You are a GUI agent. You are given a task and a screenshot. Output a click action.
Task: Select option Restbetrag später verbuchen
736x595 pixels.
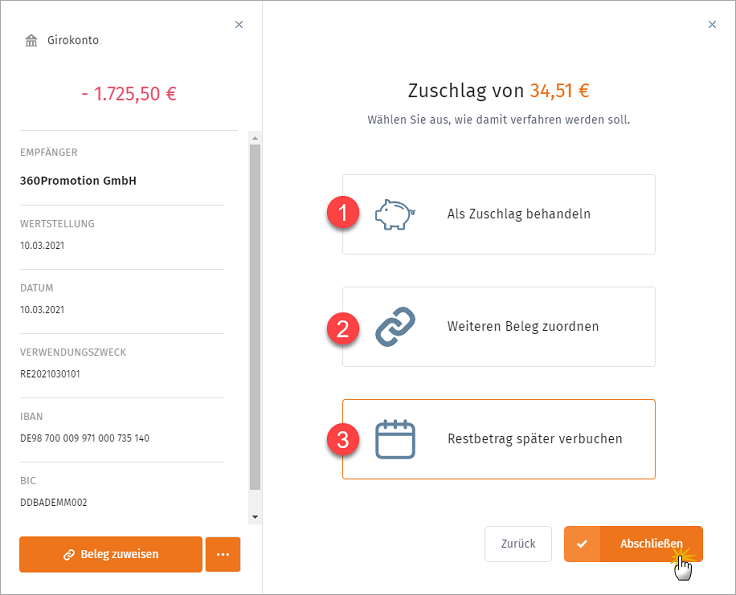498,439
